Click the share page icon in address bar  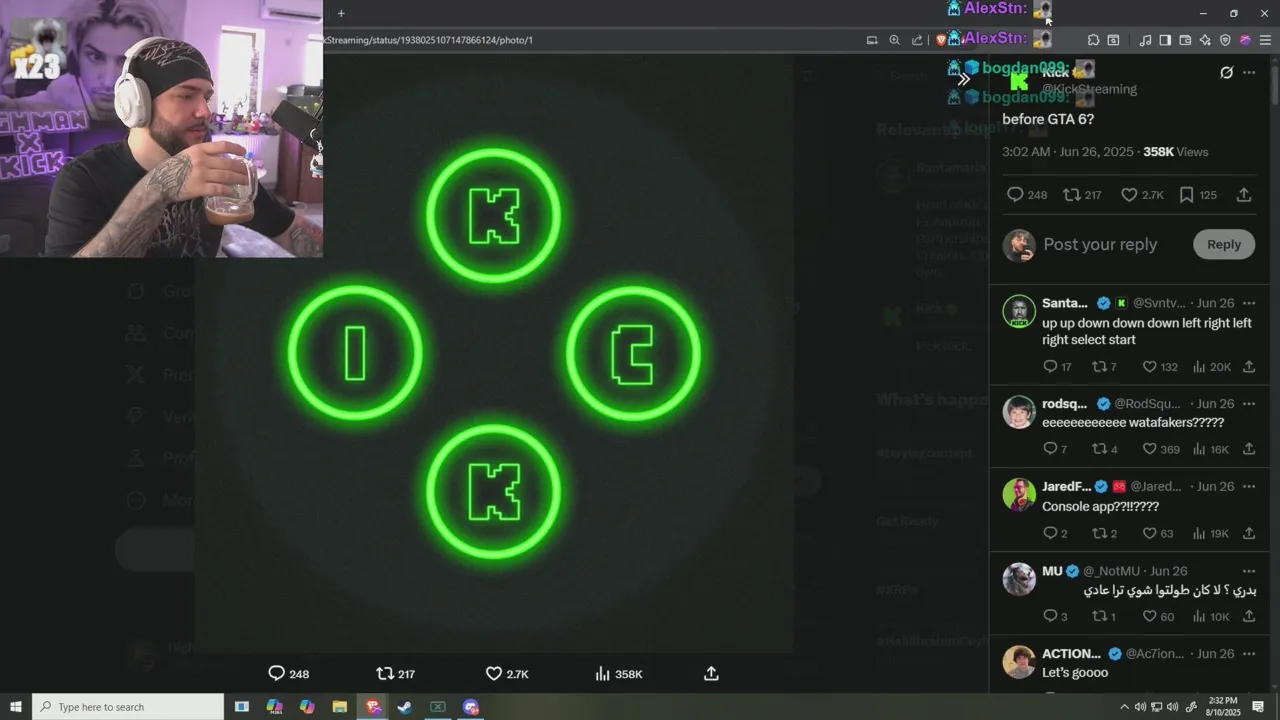pyautogui.click(x=917, y=40)
